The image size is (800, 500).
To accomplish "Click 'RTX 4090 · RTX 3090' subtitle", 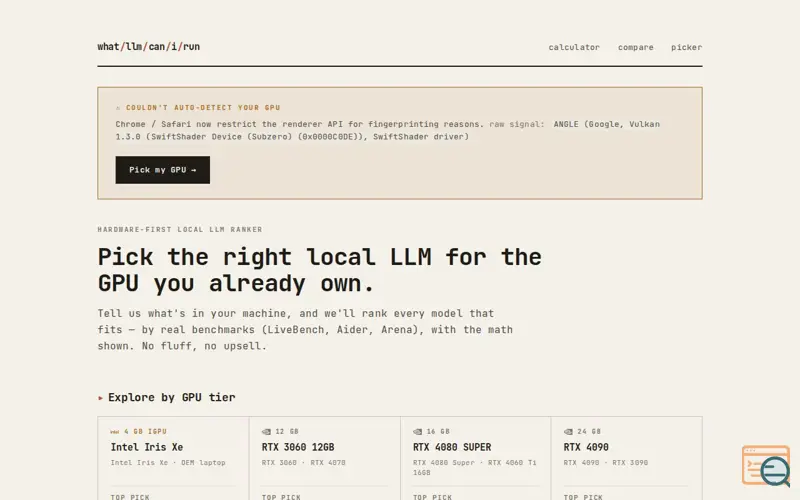I will [x=606, y=463].
